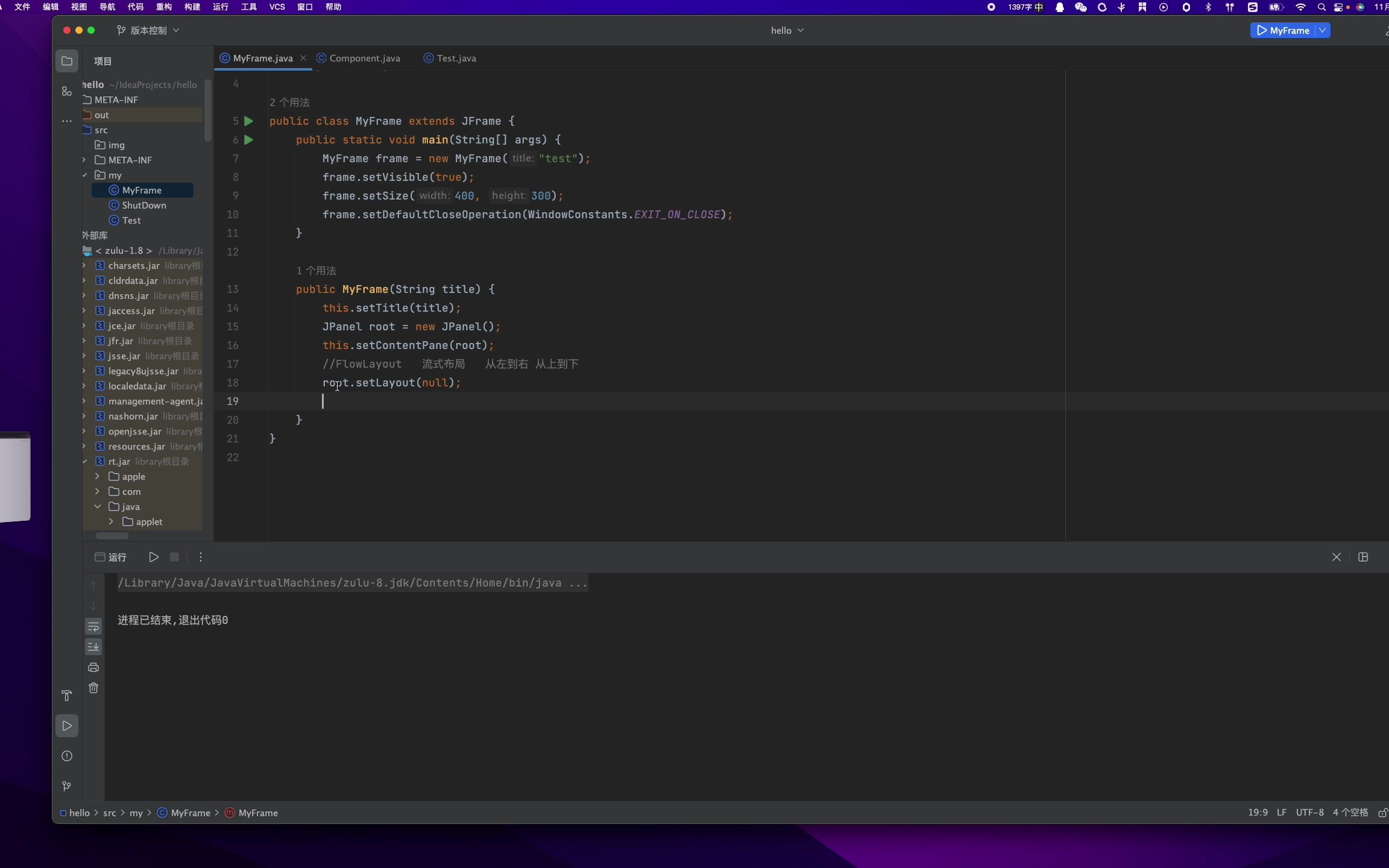
Task: Open line:column 19:9 position indicator
Action: (x=1258, y=813)
